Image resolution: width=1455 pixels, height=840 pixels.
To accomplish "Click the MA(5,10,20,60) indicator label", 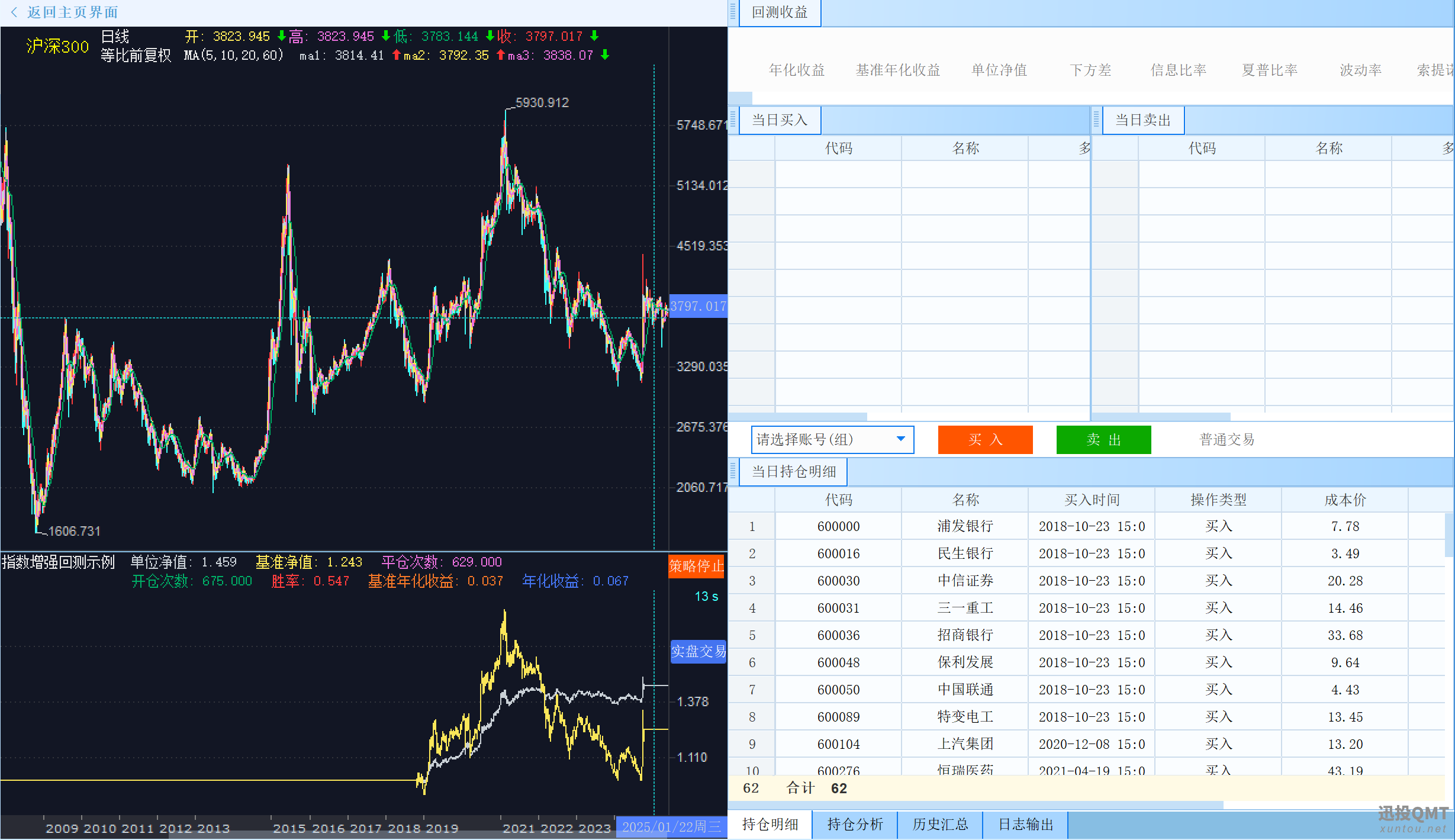I will 234,56.
